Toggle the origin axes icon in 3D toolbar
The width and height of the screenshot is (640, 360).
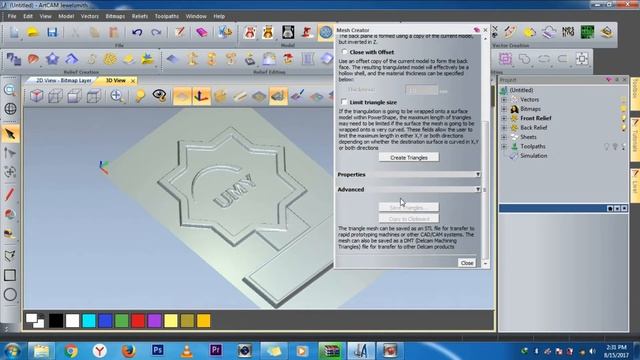pyautogui.click(x=201, y=96)
